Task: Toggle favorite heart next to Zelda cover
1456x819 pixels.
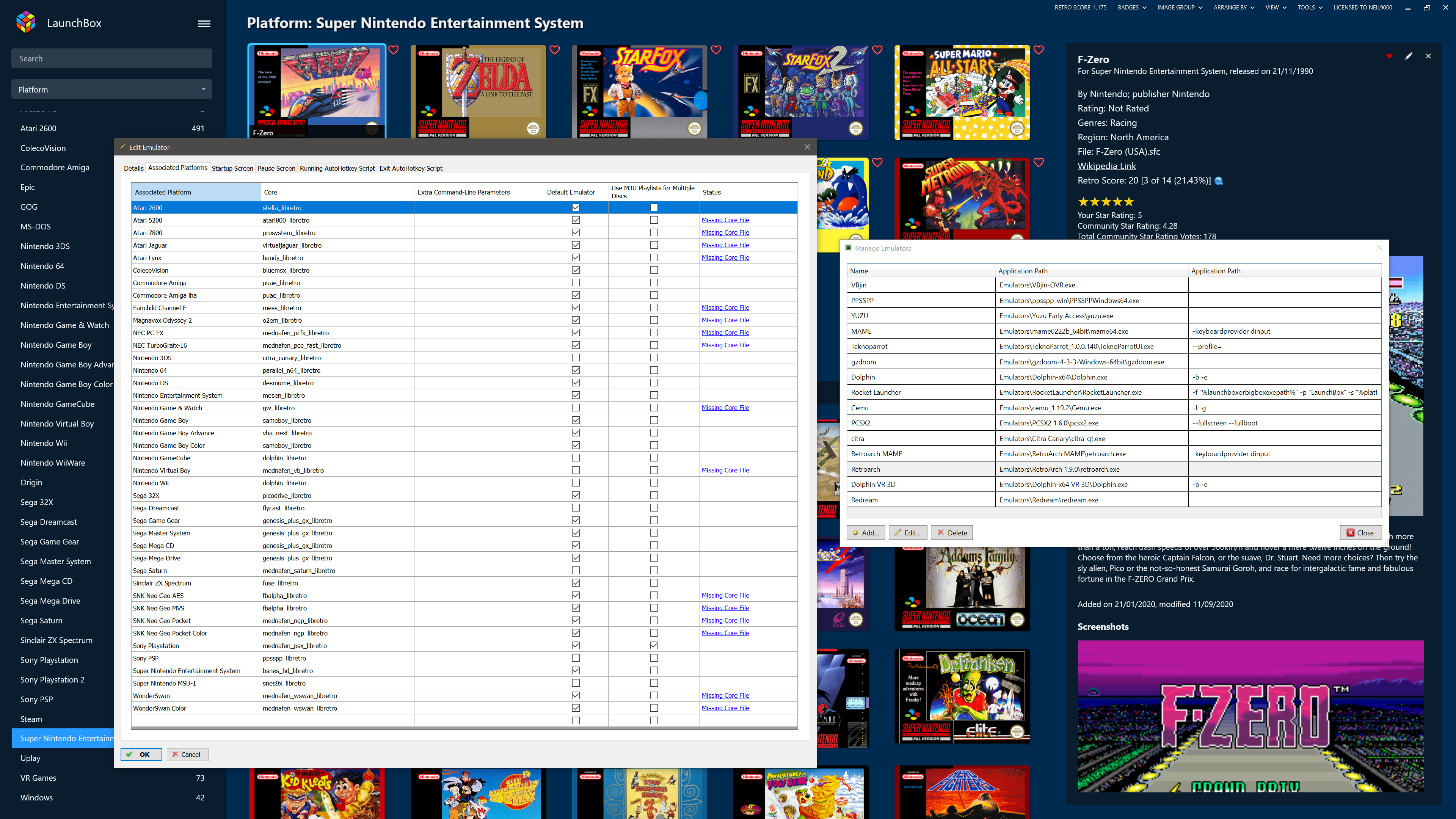Action: point(554,50)
